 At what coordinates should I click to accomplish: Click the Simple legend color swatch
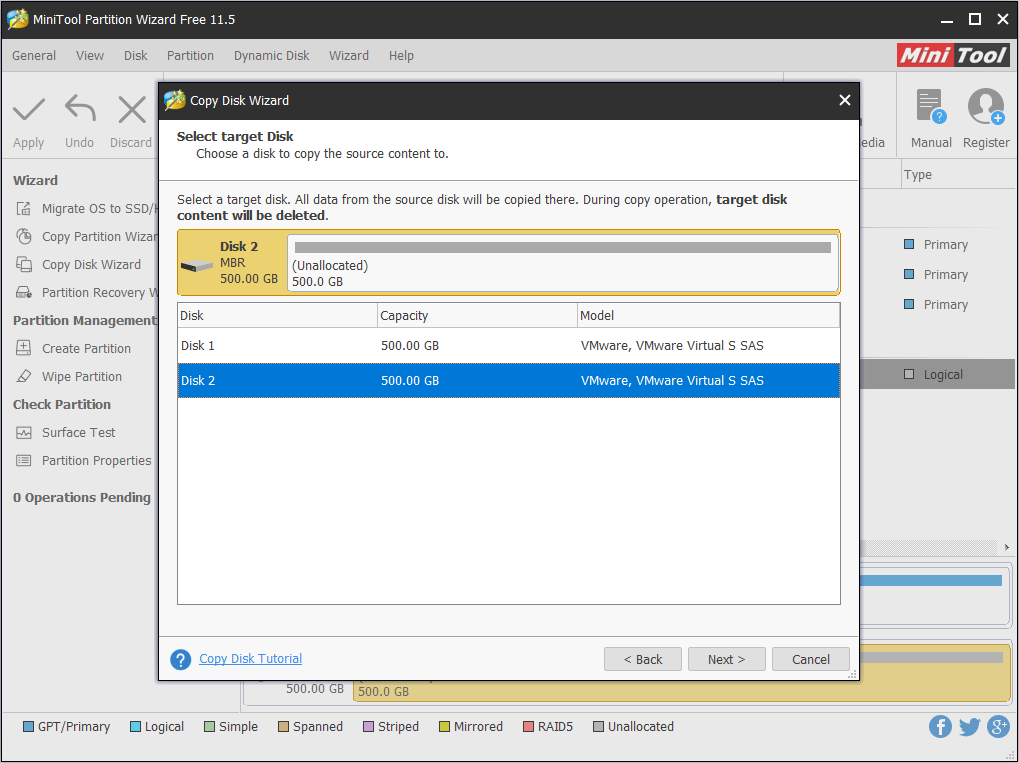209,727
